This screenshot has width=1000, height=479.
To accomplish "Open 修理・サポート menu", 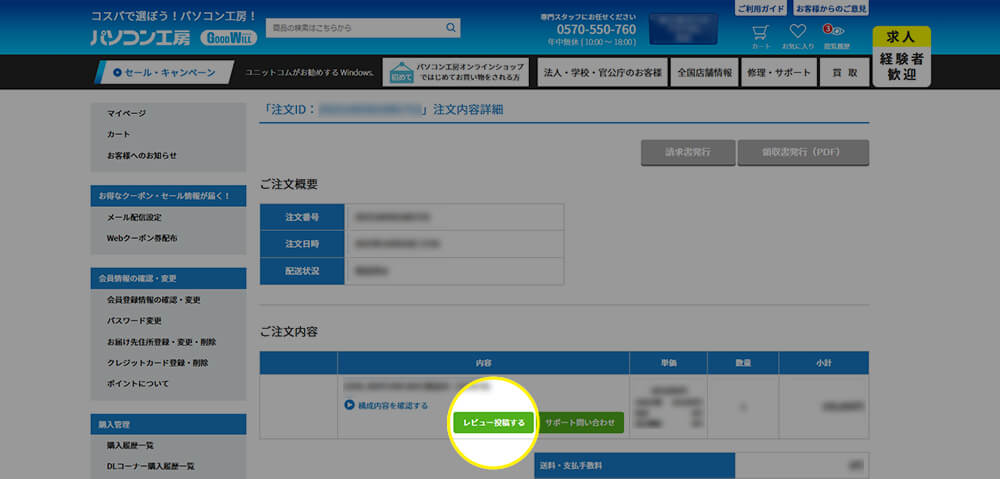I will [779, 72].
